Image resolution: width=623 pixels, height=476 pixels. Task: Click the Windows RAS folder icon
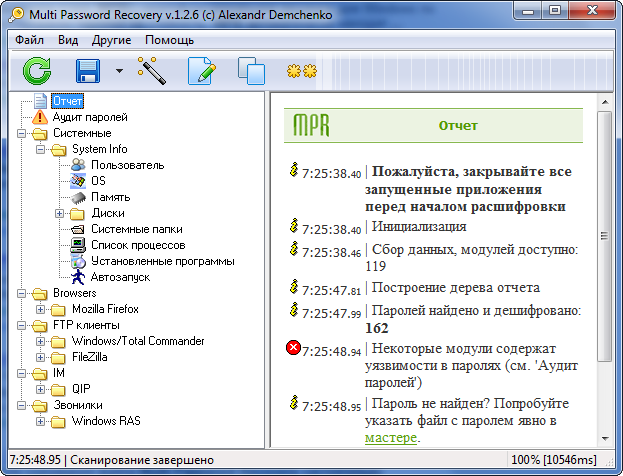pyautogui.click(x=58, y=422)
